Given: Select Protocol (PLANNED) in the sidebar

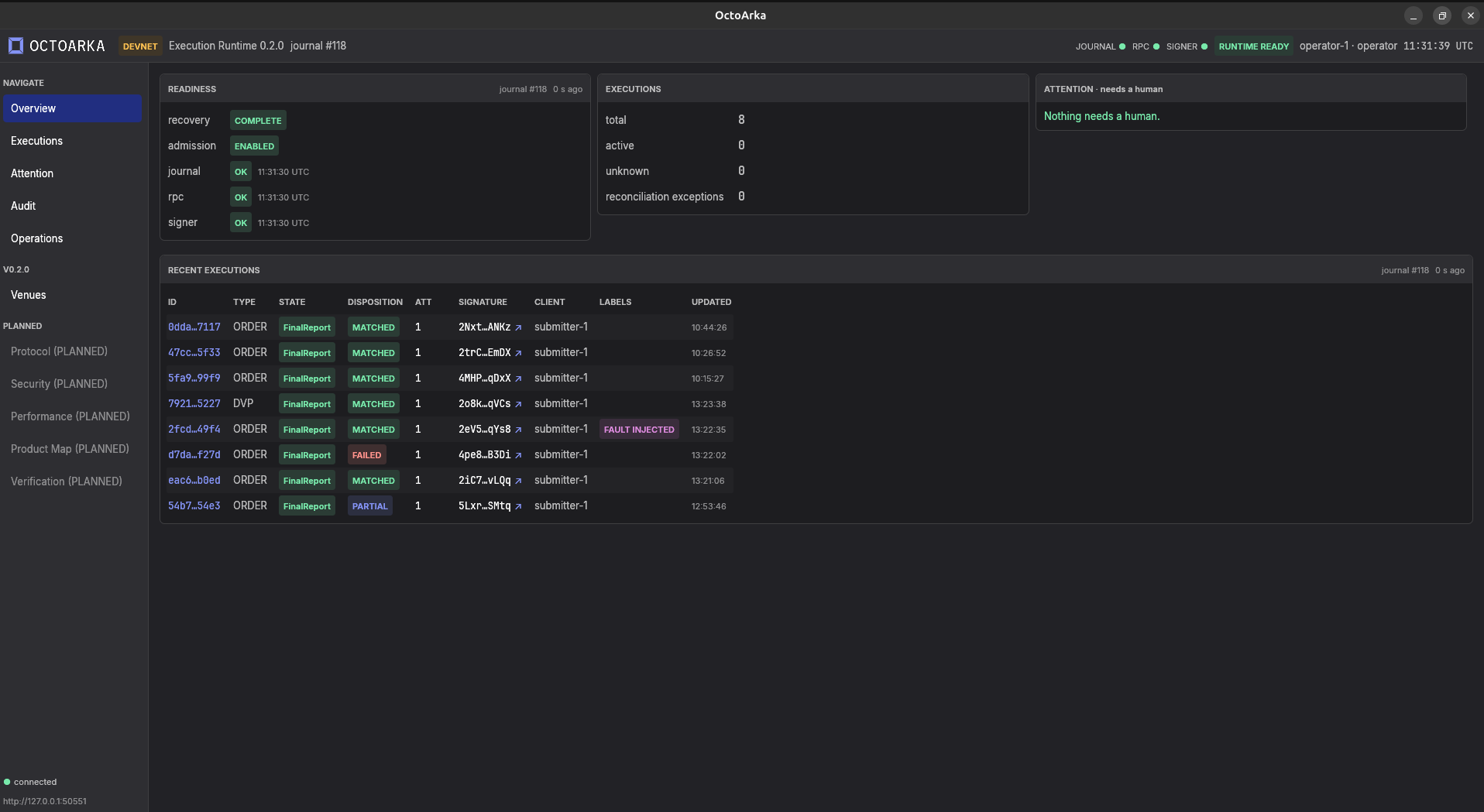Looking at the screenshot, I should pyautogui.click(x=72, y=351).
